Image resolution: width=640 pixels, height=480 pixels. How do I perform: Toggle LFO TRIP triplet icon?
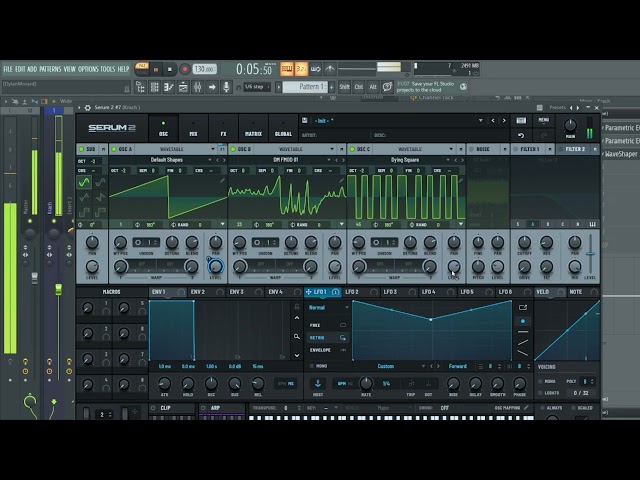pyautogui.click(x=411, y=384)
